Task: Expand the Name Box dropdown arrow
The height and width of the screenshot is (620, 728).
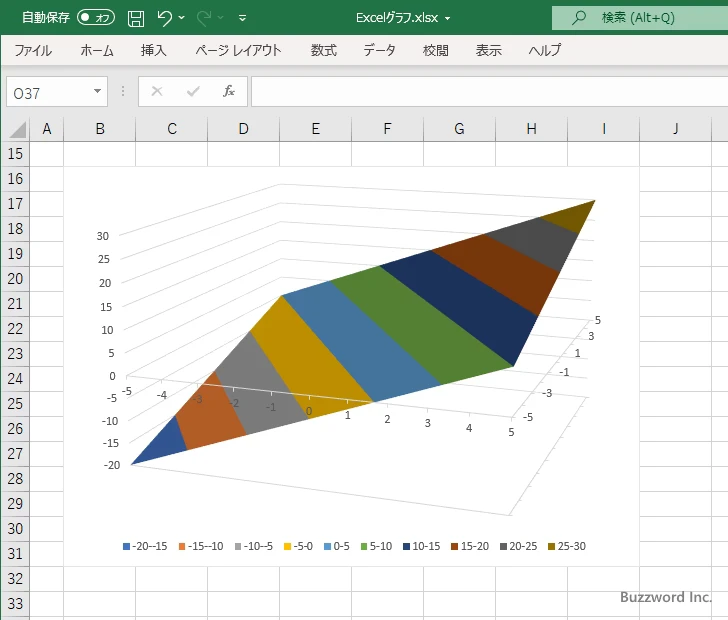Action: [x=98, y=91]
